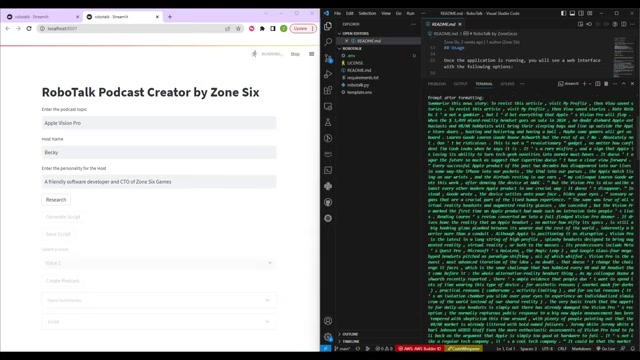Click the AWS Builder ID status item
Screen dimensions: 640x360
click(420, 349)
